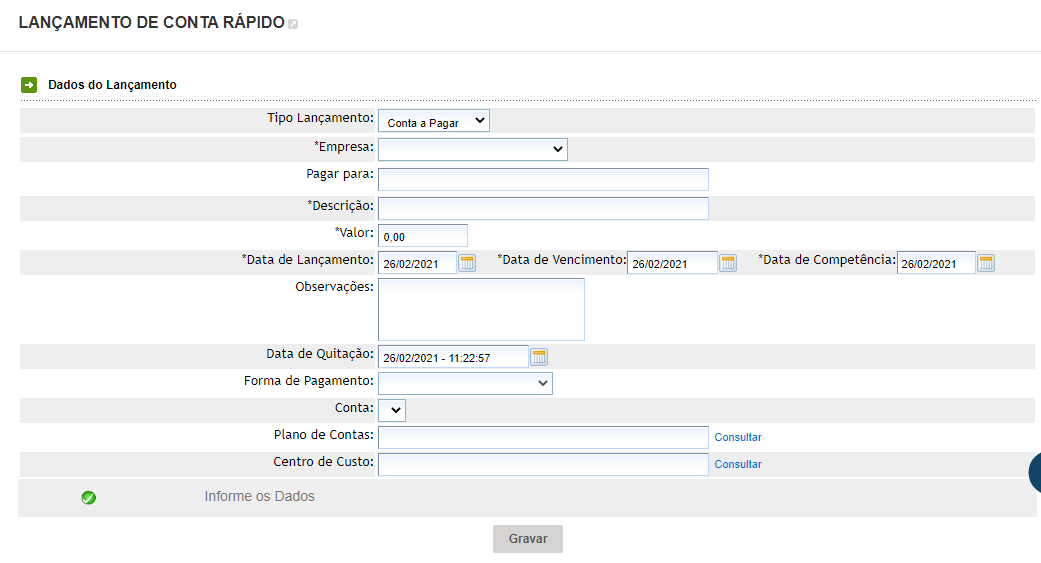Click inside the Observações text area

click(481, 309)
